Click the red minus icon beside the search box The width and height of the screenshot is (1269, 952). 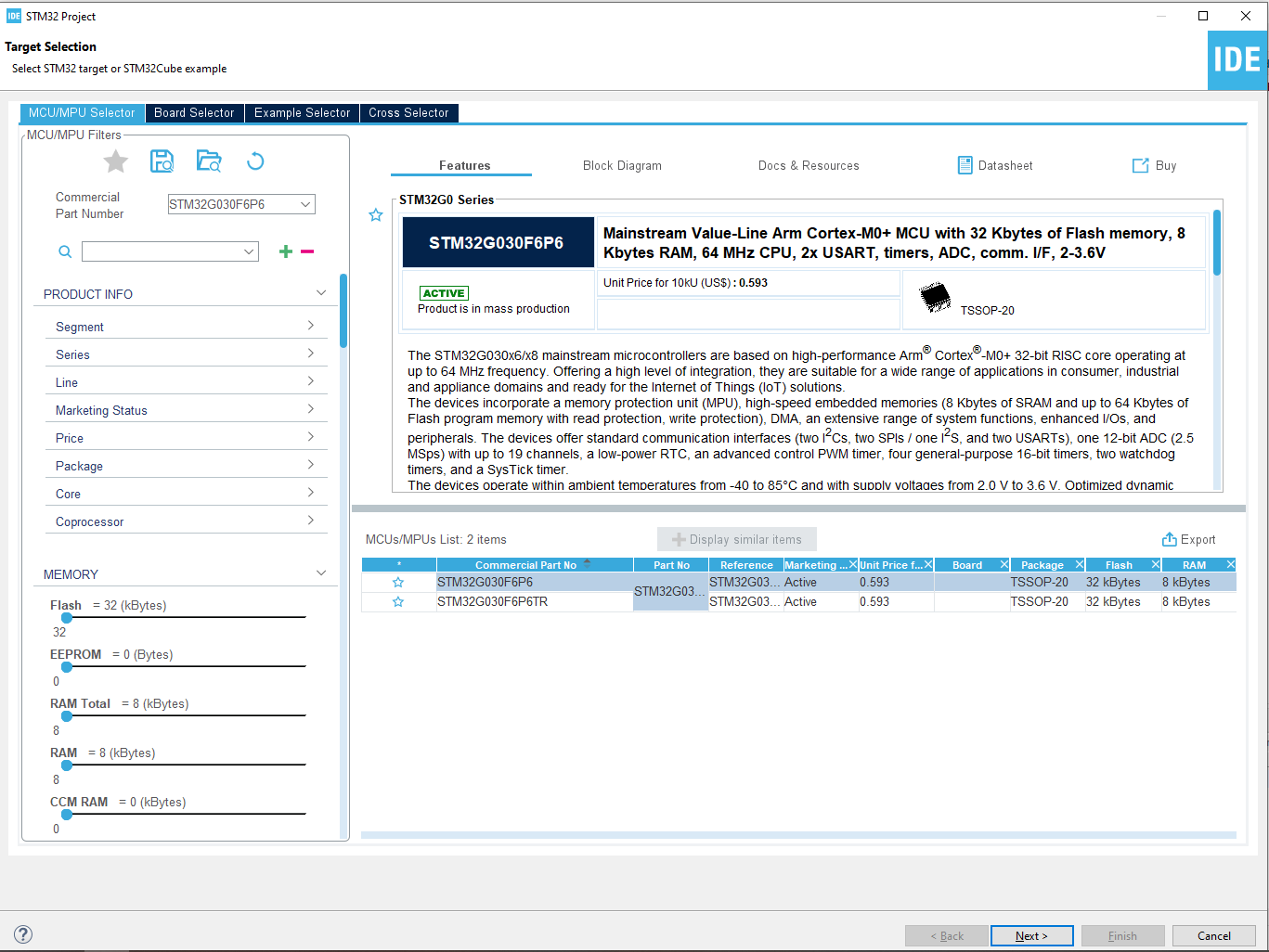307,251
